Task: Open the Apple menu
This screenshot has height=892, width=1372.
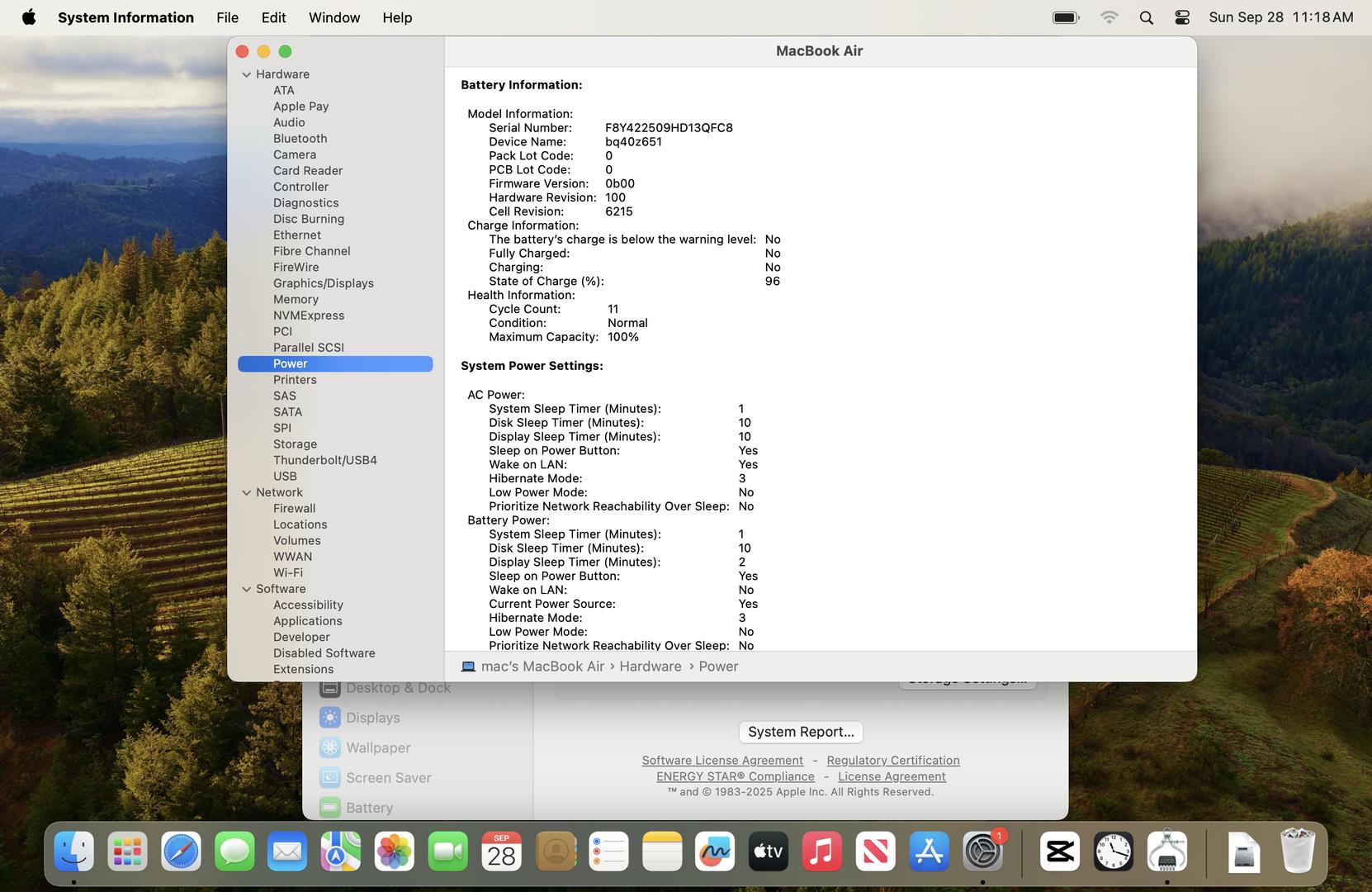Action: pyautogui.click(x=29, y=17)
